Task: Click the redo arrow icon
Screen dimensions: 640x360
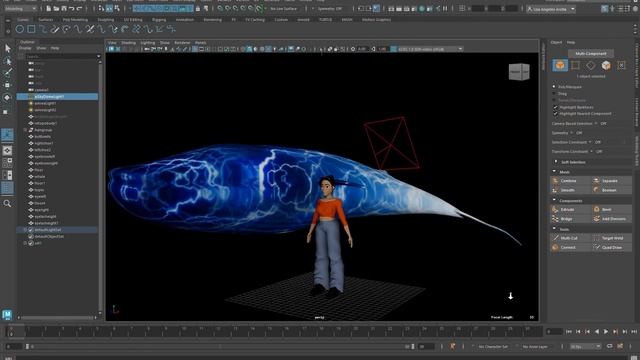Action: 79,8
